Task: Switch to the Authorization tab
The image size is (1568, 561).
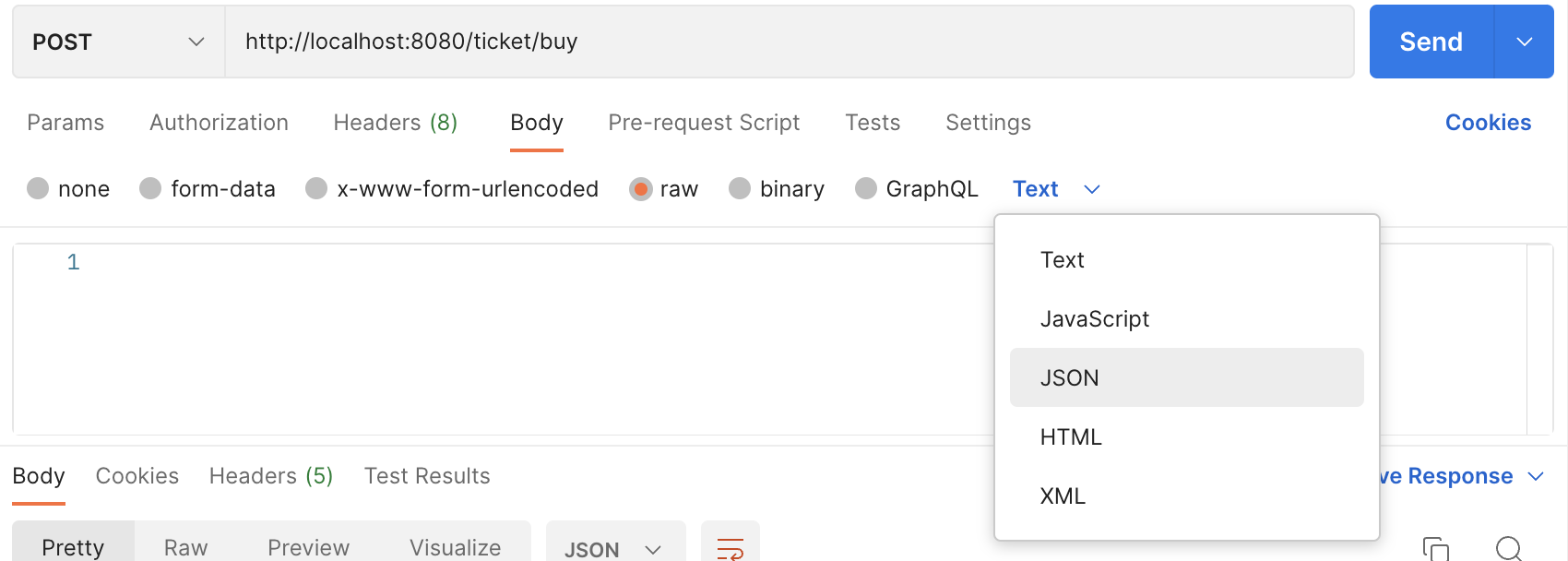Action: pos(219,123)
